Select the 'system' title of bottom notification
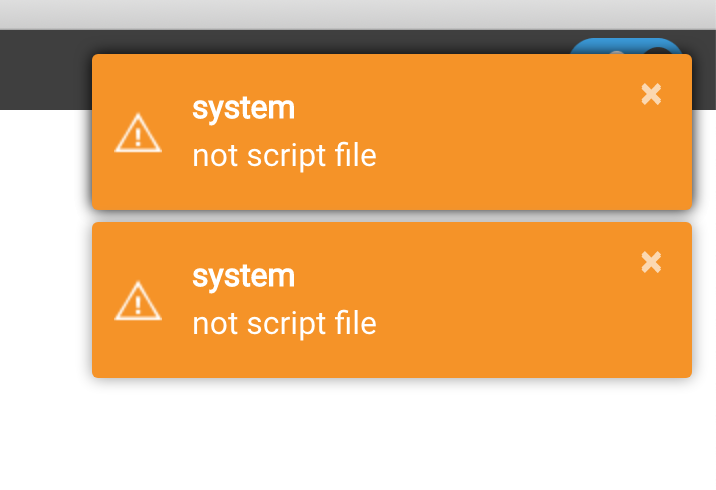The height and width of the screenshot is (490, 716). [243, 276]
